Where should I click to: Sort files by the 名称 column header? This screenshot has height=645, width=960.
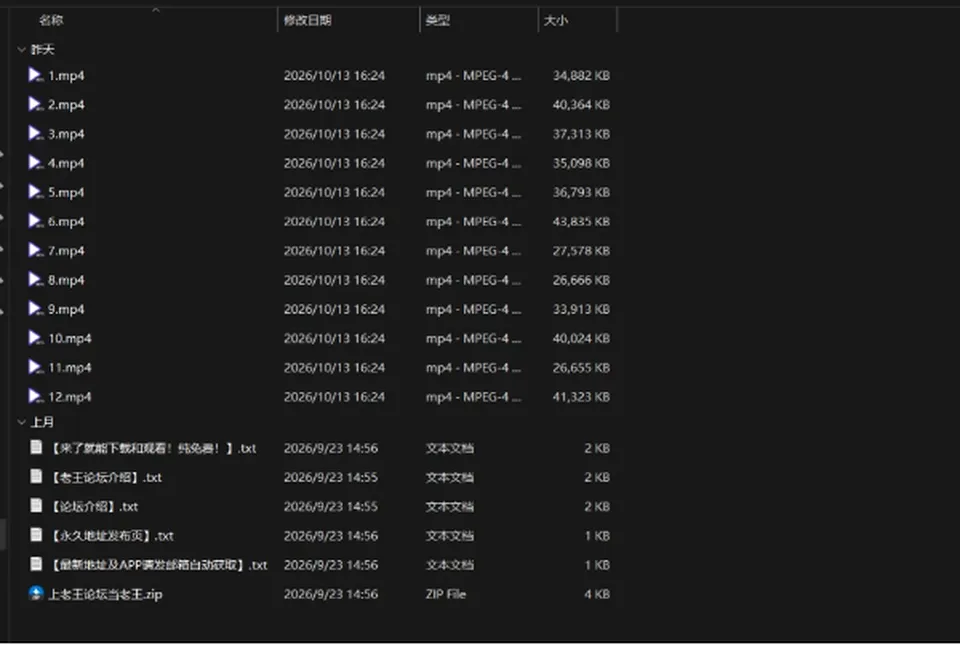point(51,20)
